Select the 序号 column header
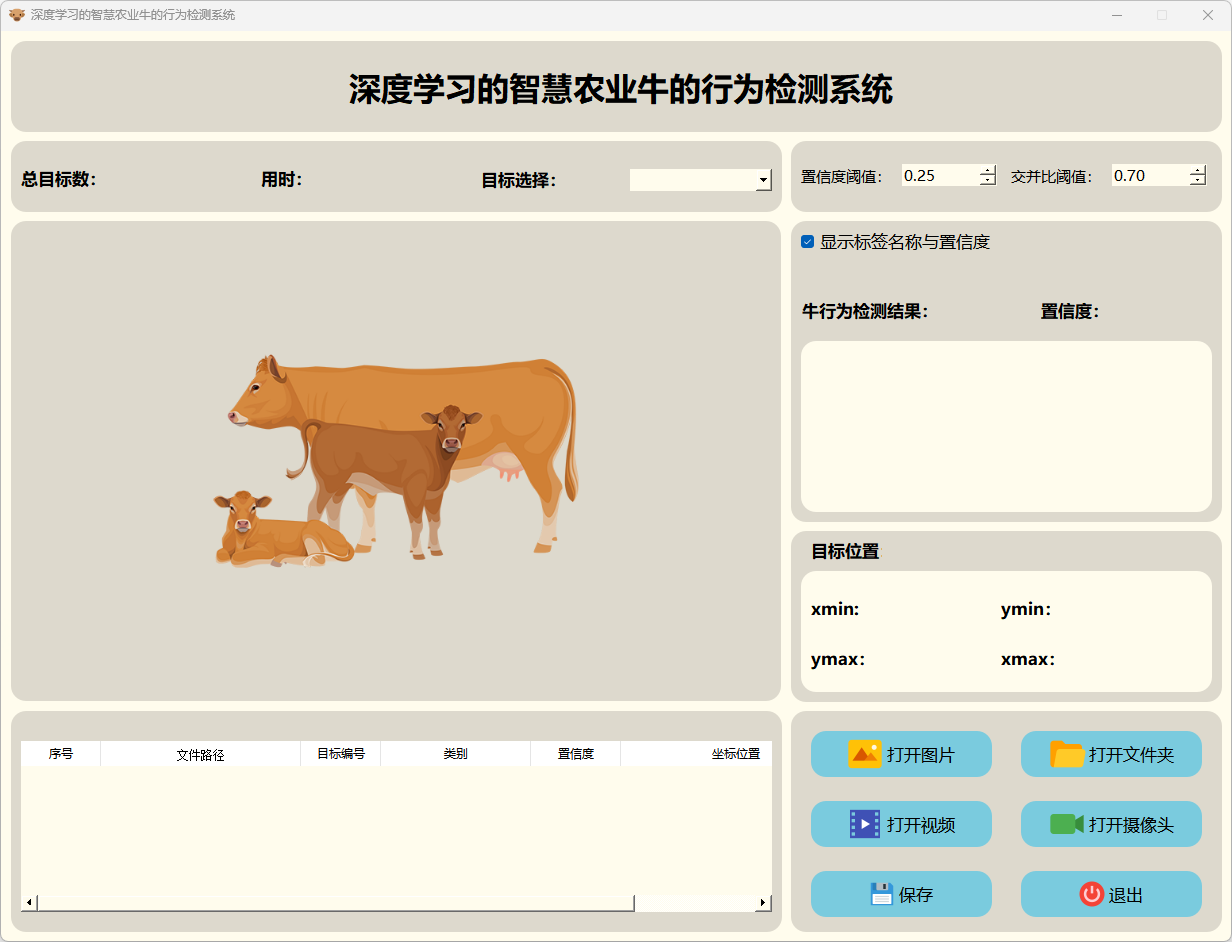 click(61, 754)
